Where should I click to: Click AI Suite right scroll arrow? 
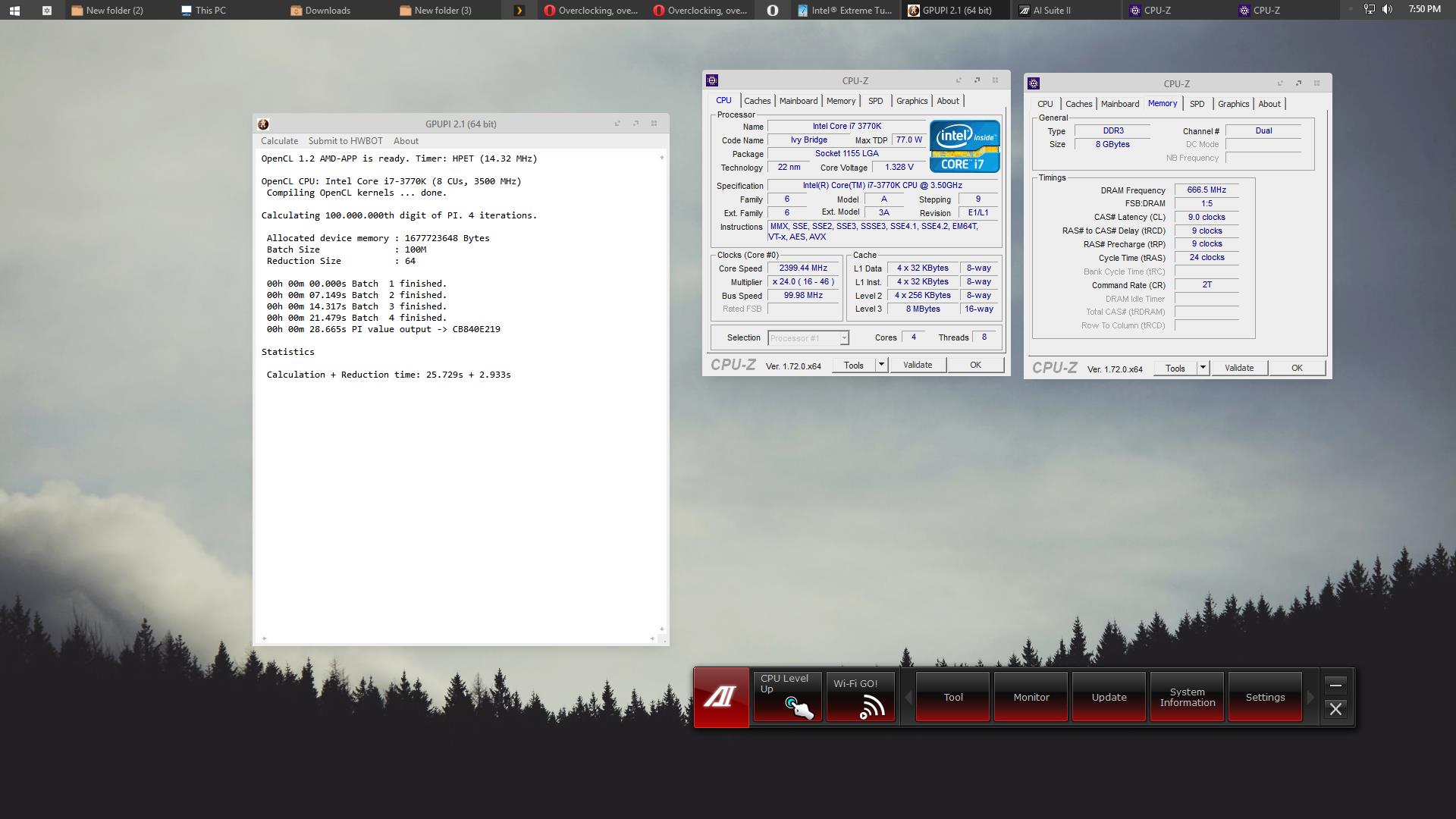(1310, 697)
